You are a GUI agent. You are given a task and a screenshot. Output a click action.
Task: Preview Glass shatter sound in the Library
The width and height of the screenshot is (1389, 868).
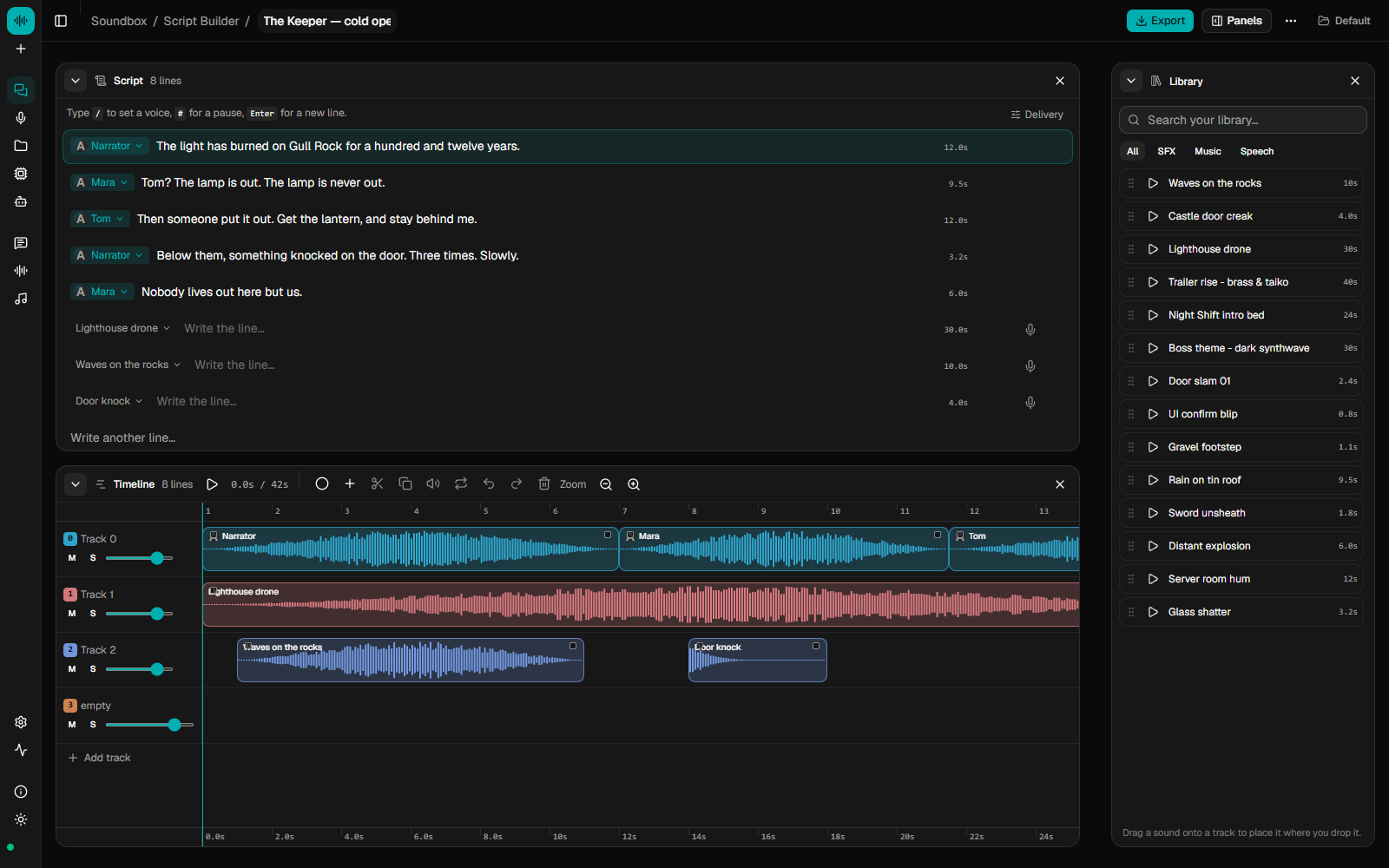point(1153,612)
